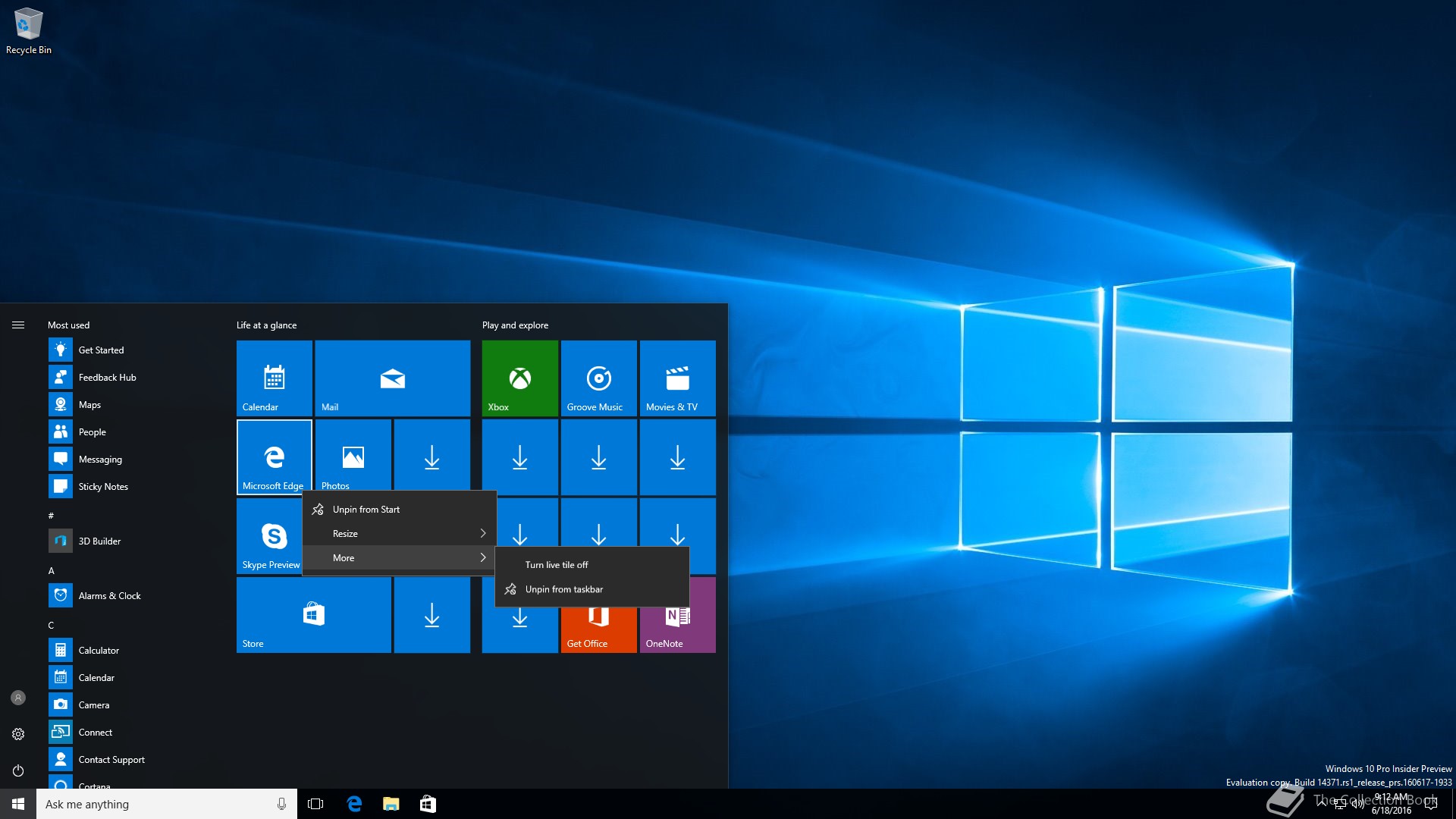
Task: Open Feedback Hub from Most used
Action: click(107, 378)
